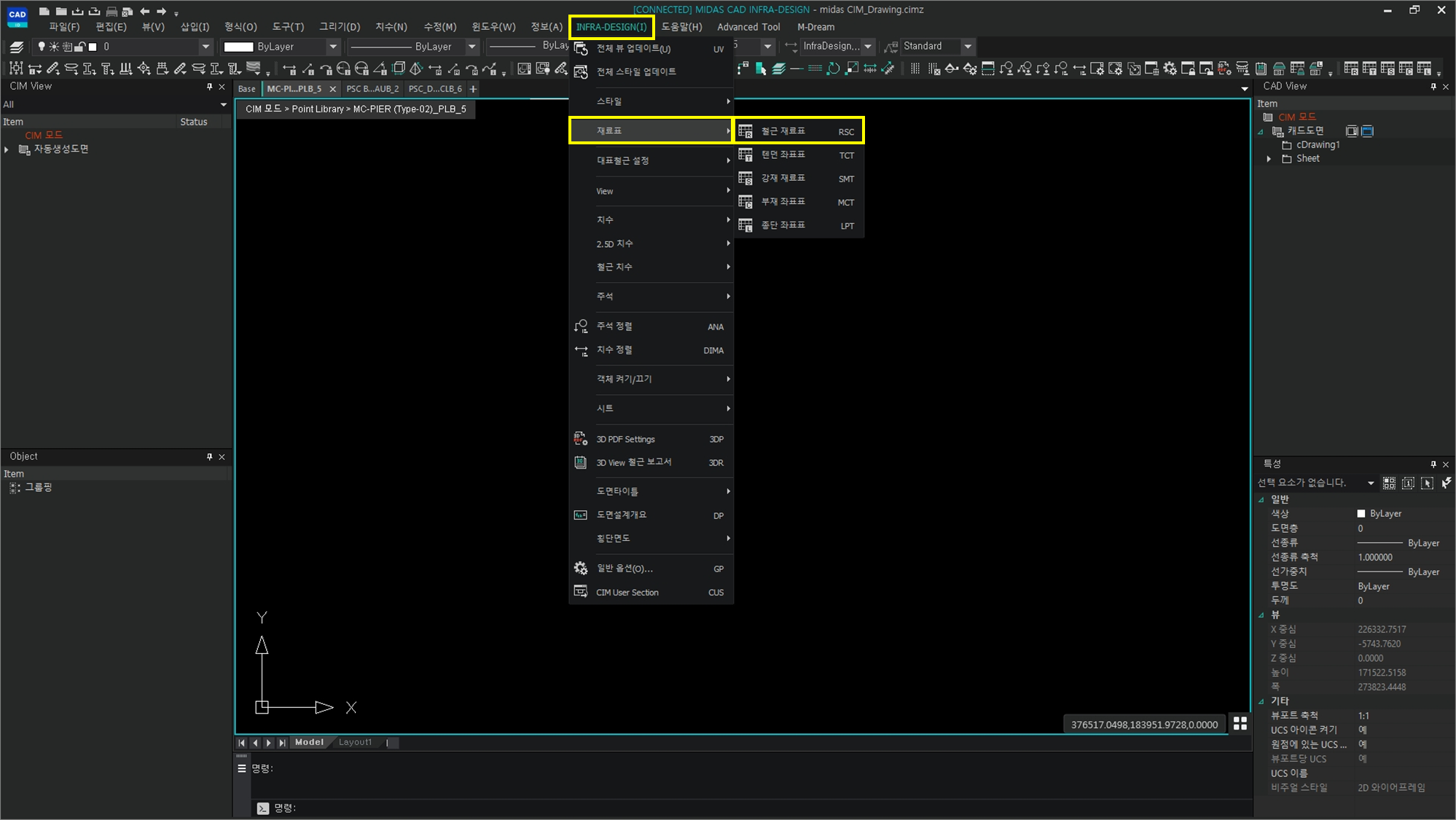Open the Advanced Tool menu
The width and height of the screenshot is (1456, 820).
click(x=748, y=27)
